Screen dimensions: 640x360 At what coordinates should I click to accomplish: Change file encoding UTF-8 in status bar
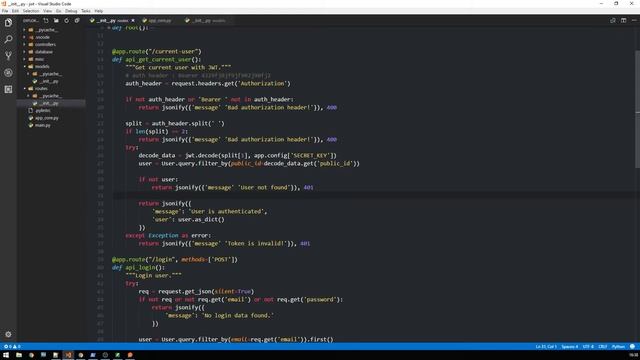(x=588, y=347)
